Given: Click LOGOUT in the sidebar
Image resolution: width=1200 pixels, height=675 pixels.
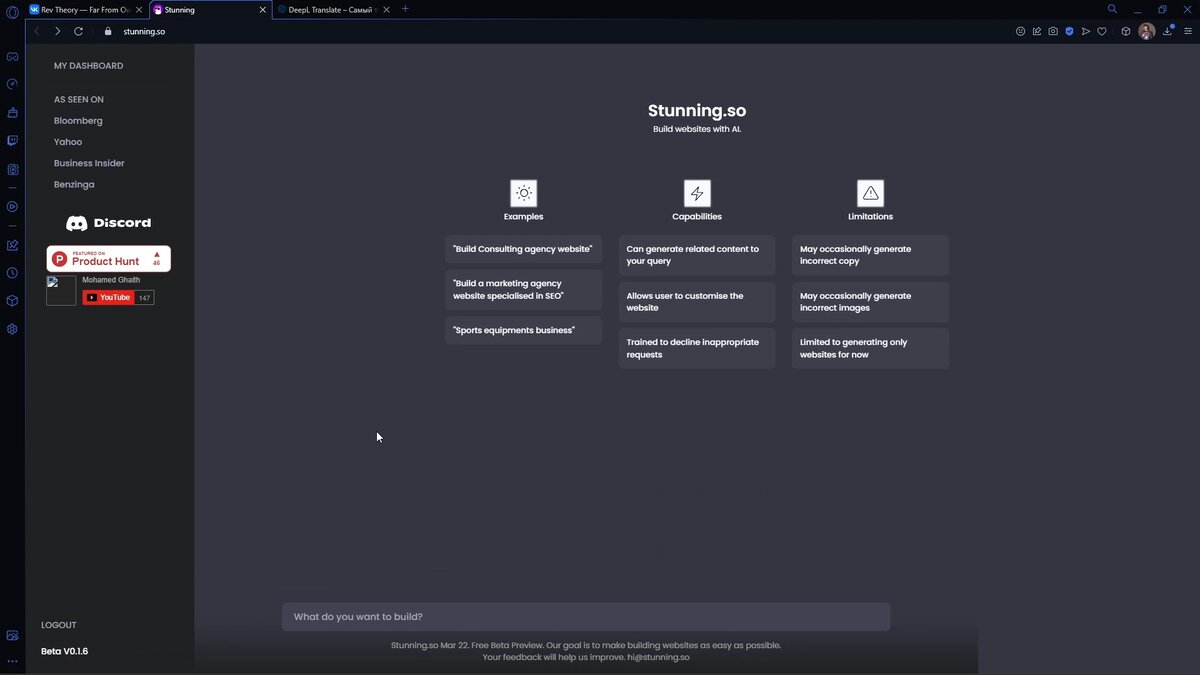Looking at the screenshot, I should 59,625.
